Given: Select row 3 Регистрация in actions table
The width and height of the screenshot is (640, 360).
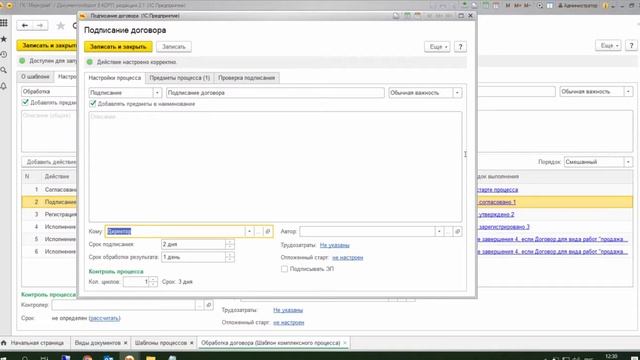Looking at the screenshot, I should 49,214.
